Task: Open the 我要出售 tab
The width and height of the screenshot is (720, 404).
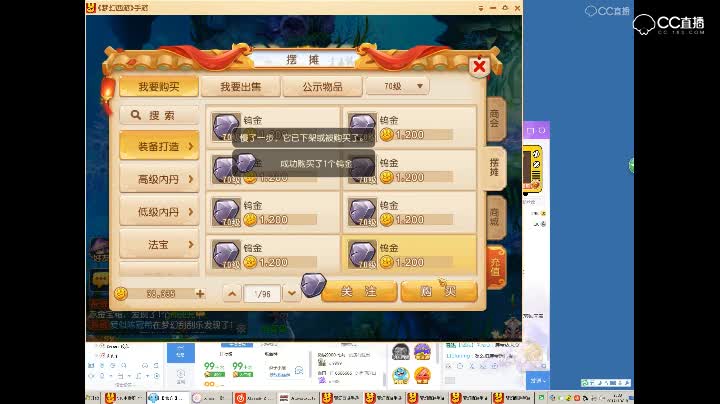Action: click(241, 87)
